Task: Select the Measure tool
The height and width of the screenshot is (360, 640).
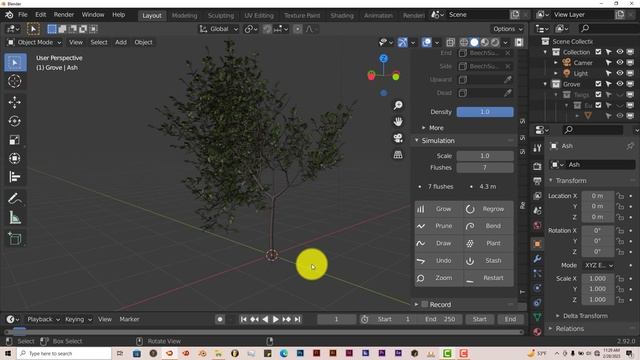Action: tap(15, 218)
